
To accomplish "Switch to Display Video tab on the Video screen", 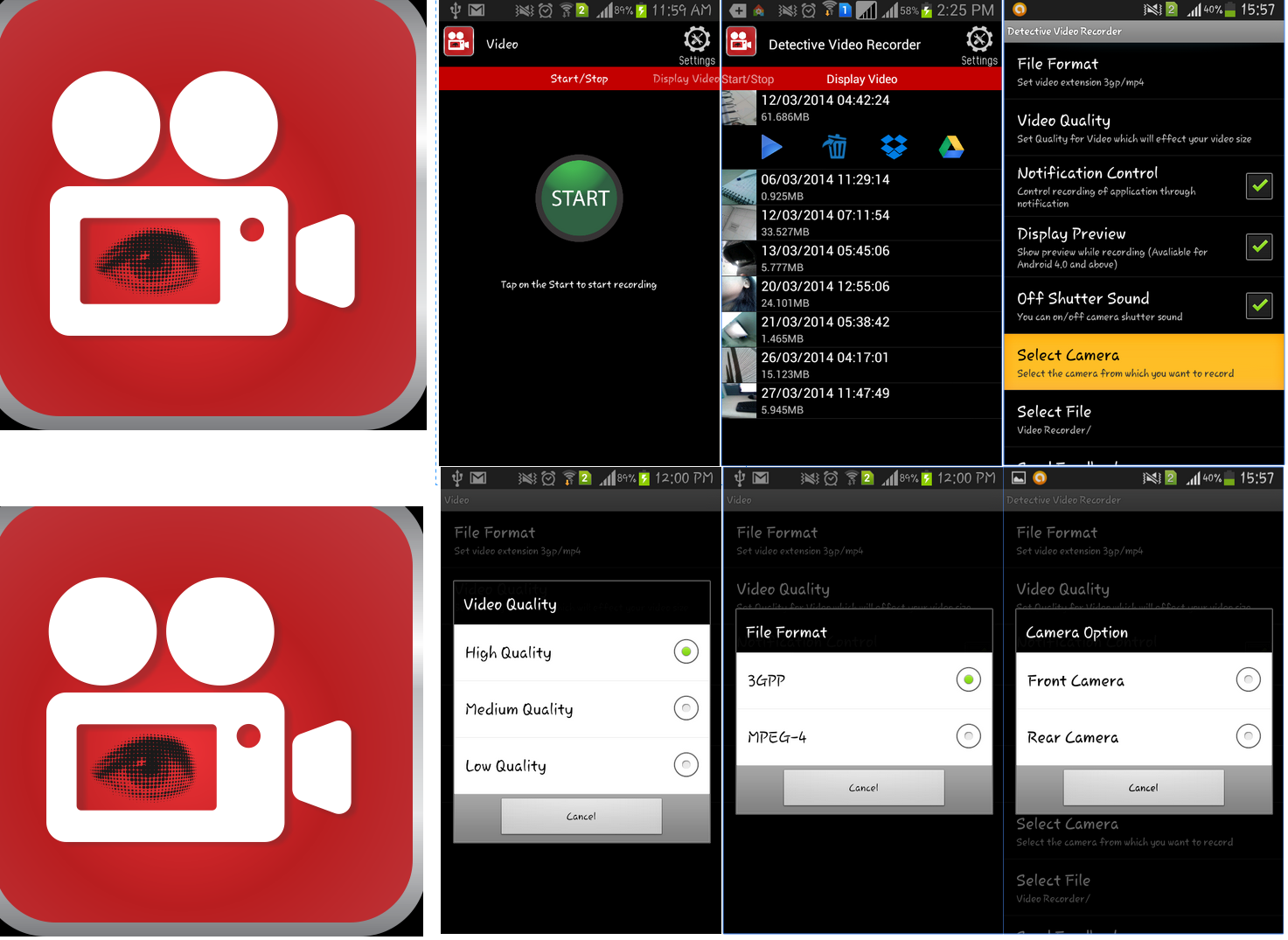I will 686,79.
